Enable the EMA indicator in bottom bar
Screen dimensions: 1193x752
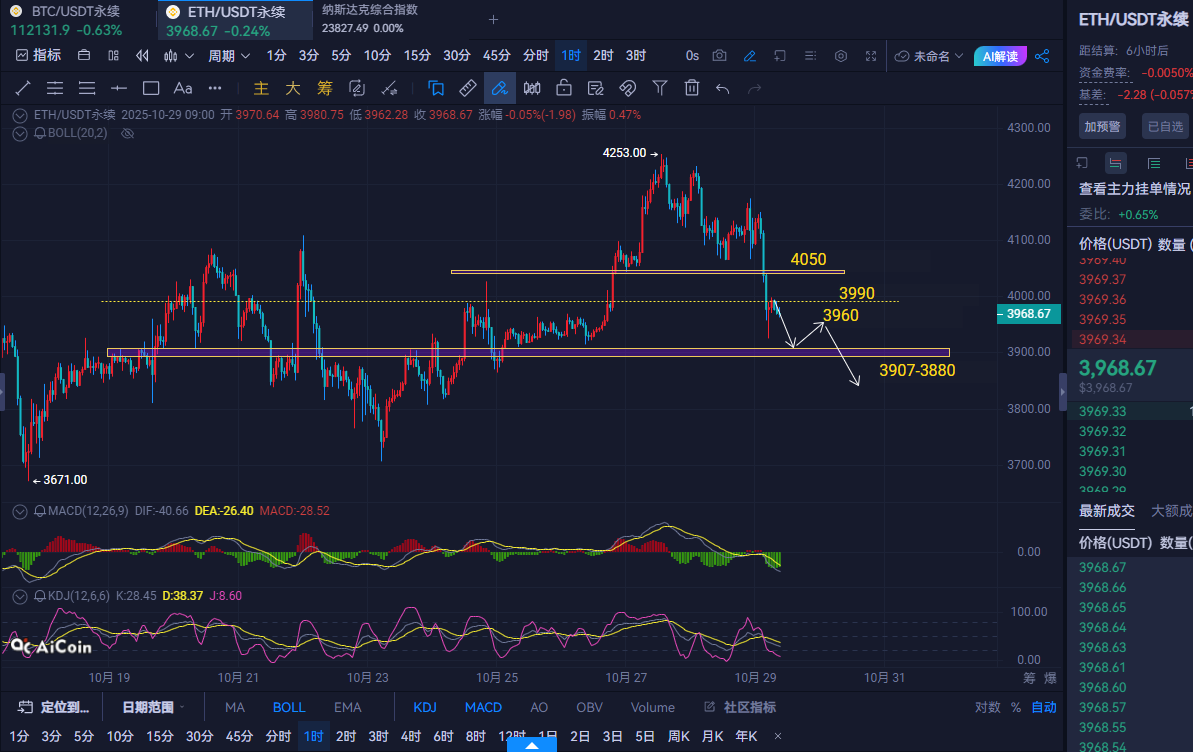tap(347, 707)
